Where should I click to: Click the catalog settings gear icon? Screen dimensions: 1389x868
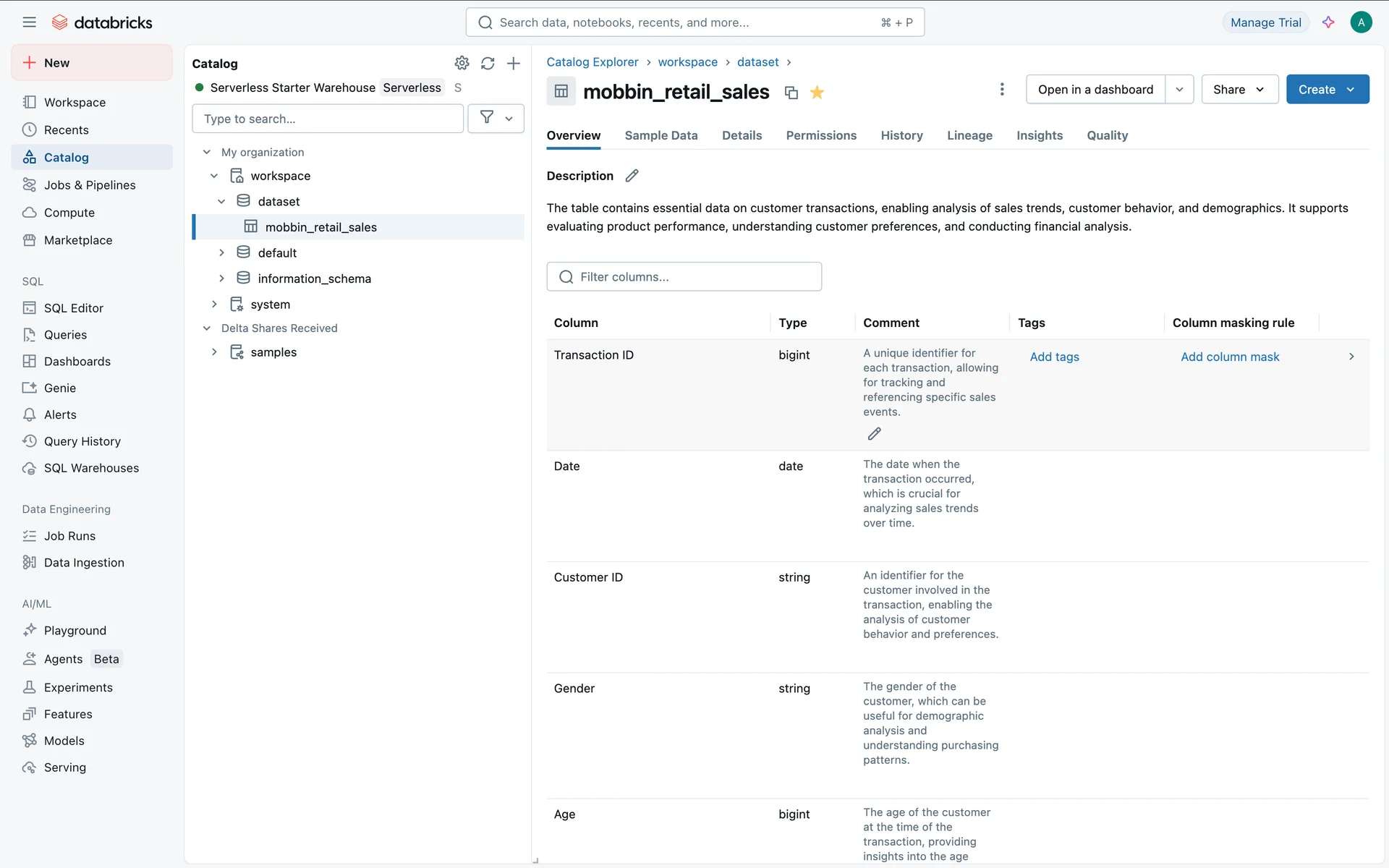click(x=462, y=63)
